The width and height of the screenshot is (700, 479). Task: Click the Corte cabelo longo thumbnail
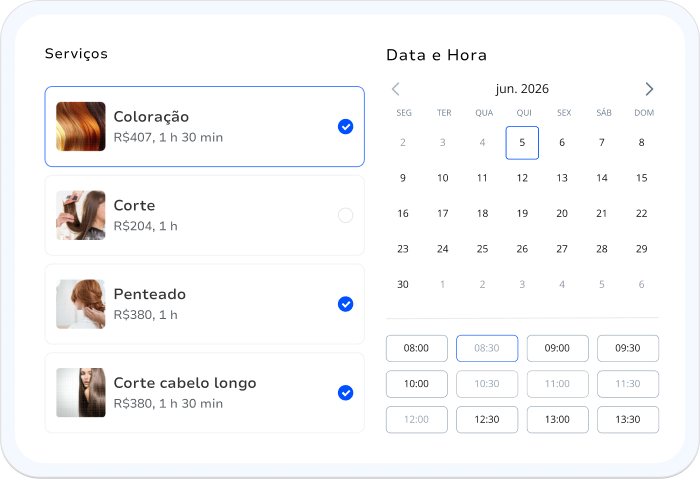[81, 393]
